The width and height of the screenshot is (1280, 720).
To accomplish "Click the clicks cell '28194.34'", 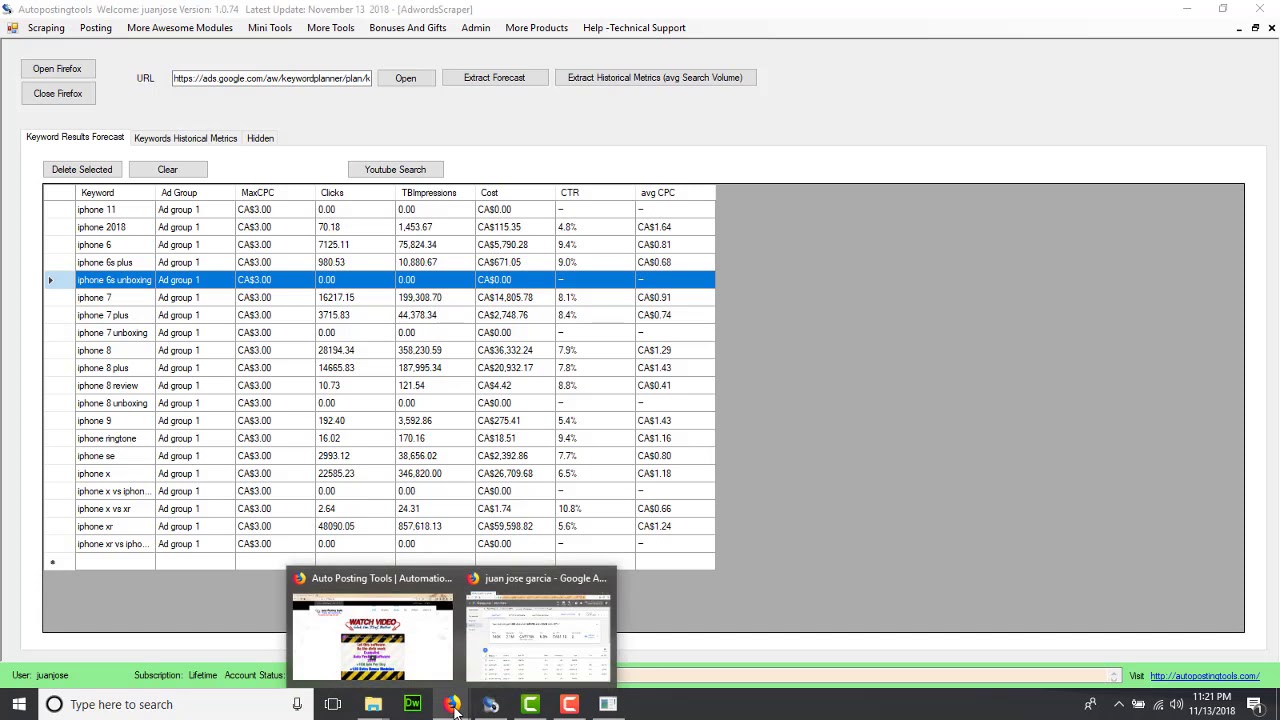I will point(355,351).
